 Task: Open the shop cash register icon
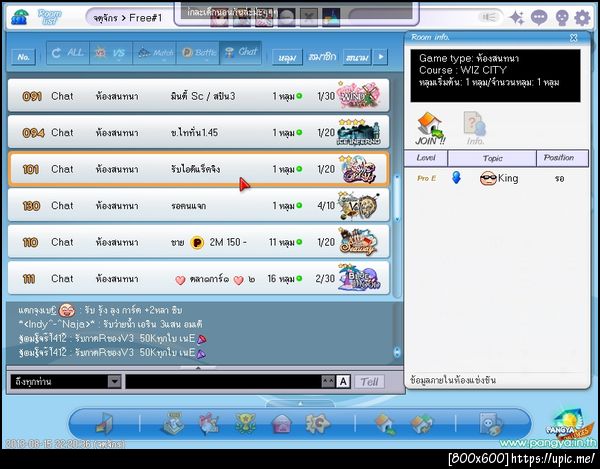[x=173, y=423]
